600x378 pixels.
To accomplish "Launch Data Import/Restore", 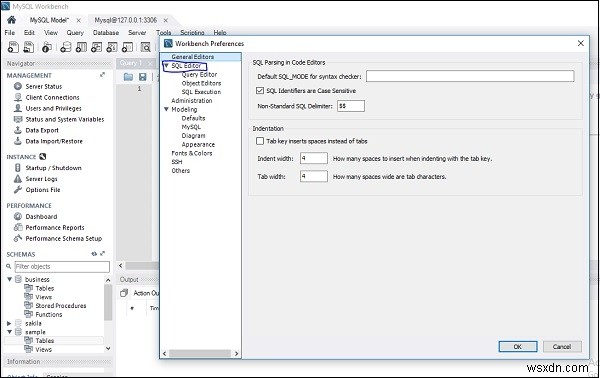I will (54, 141).
